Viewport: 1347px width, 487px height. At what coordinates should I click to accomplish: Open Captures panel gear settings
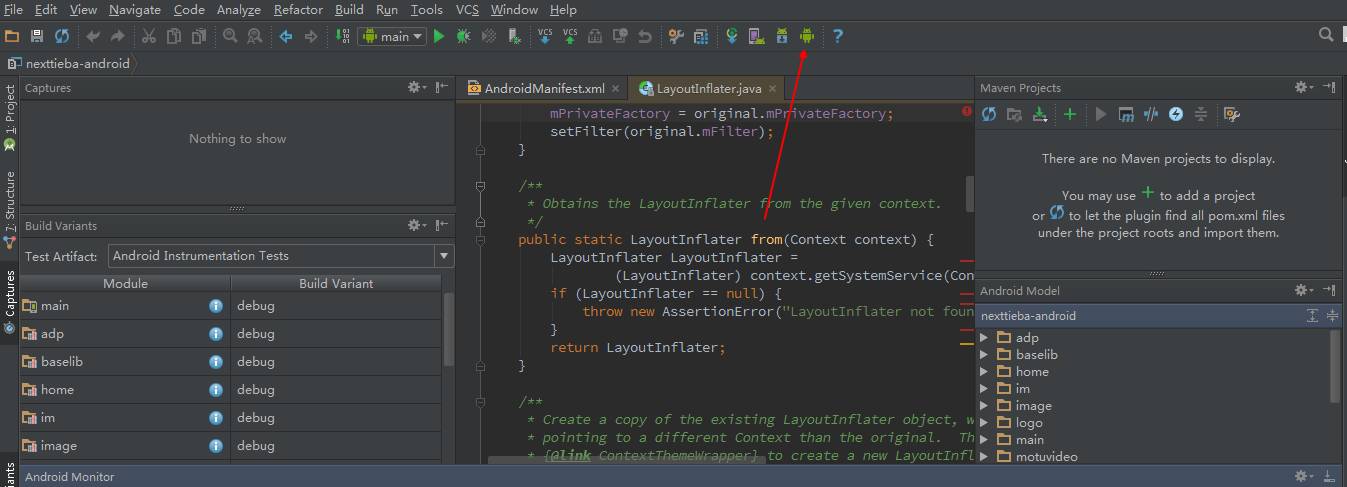pyautogui.click(x=416, y=88)
